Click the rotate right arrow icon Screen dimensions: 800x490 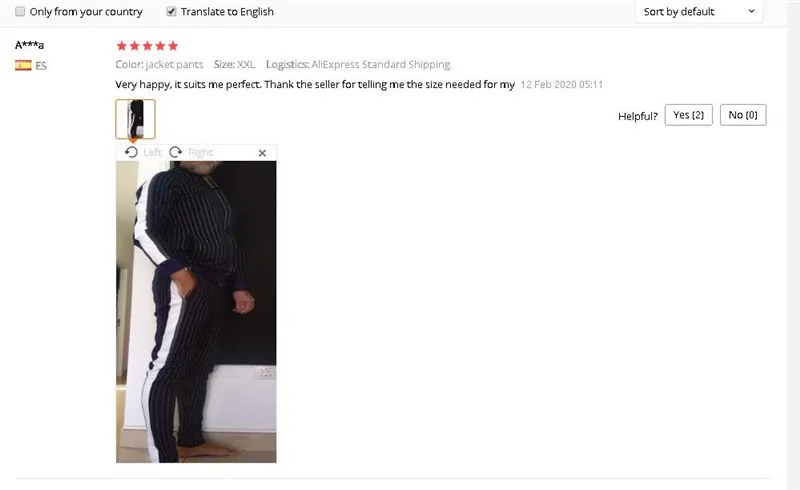coord(176,152)
